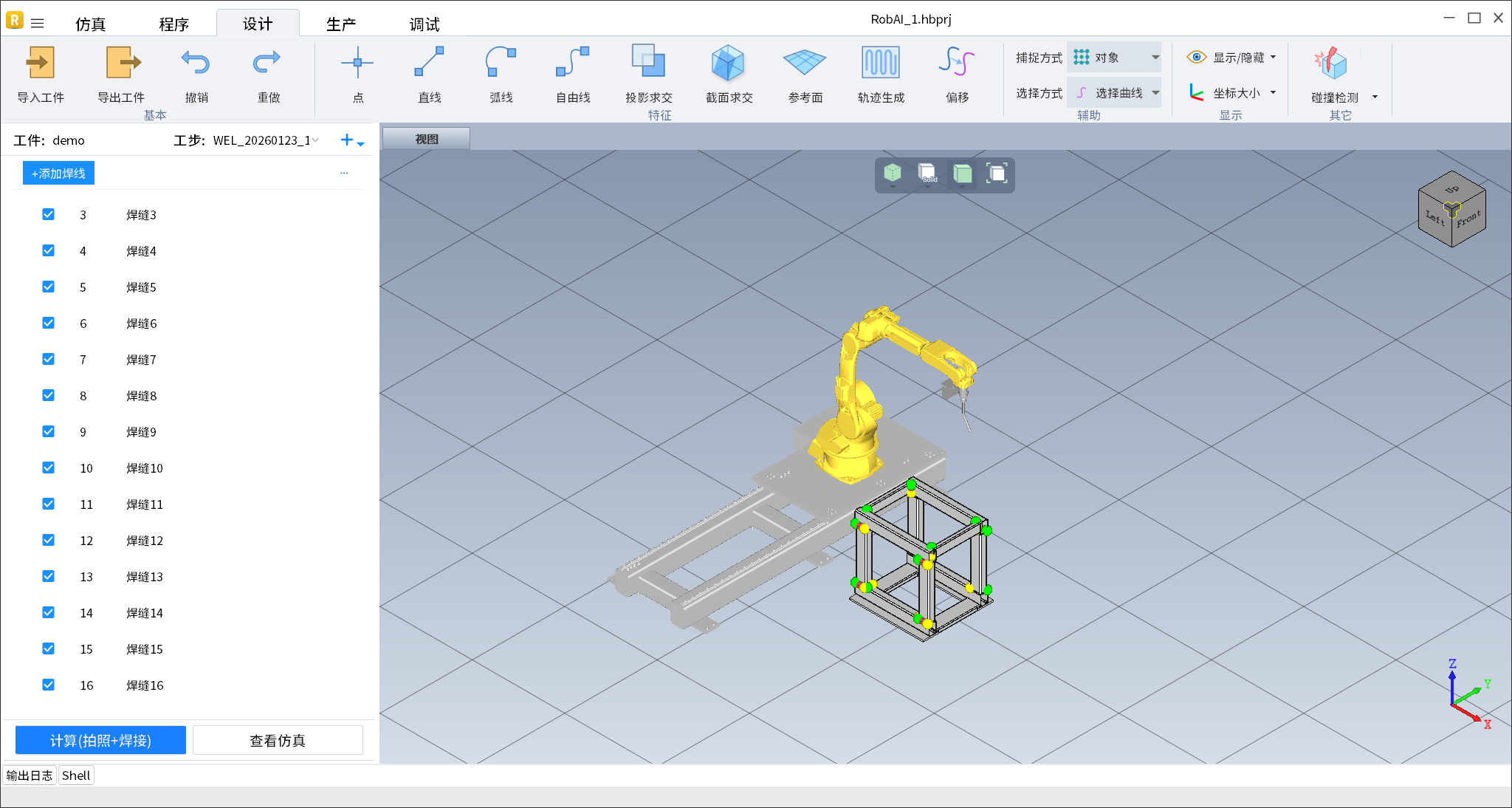The width and height of the screenshot is (1512, 808).
Task: Toggle the 焊缝10 weld seam checkbox
Action: (x=49, y=468)
